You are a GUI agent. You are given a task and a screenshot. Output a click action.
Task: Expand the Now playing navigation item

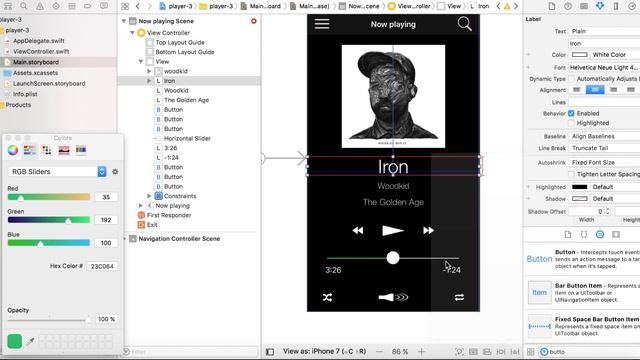click(140, 206)
